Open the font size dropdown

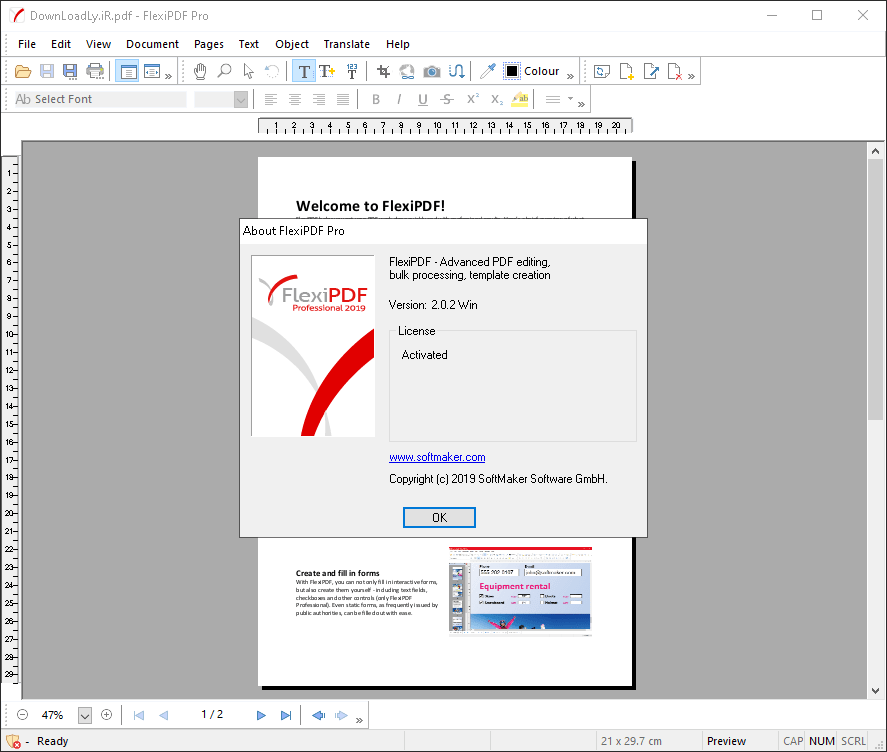point(240,100)
